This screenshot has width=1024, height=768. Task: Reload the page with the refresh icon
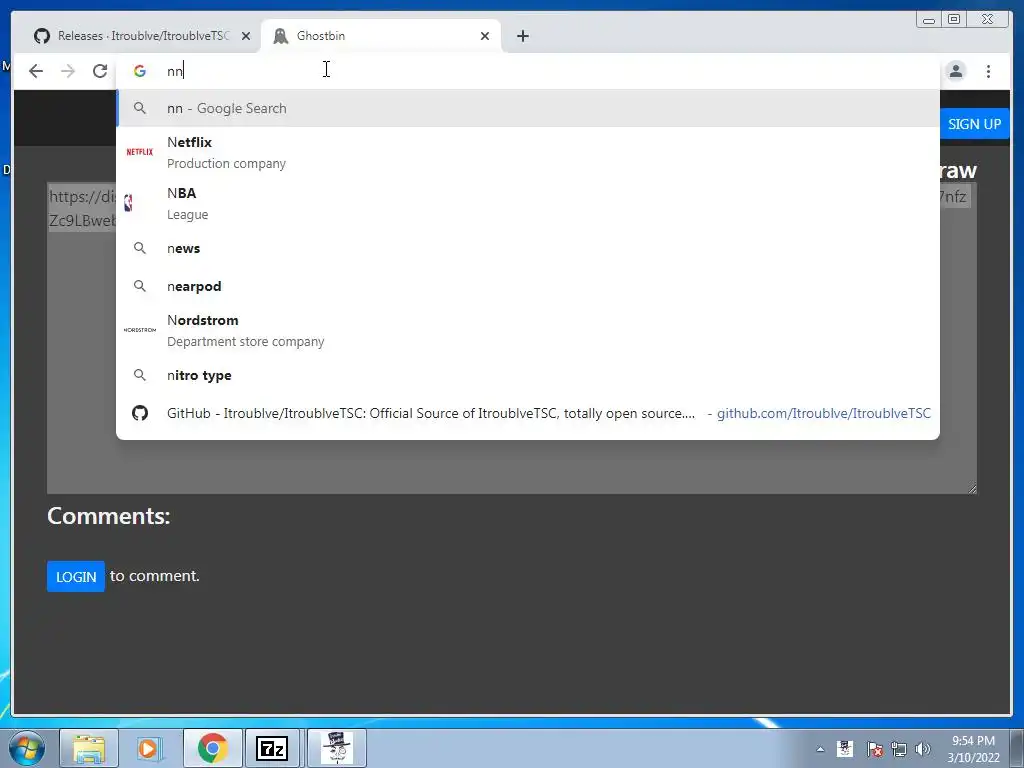point(99,71)
